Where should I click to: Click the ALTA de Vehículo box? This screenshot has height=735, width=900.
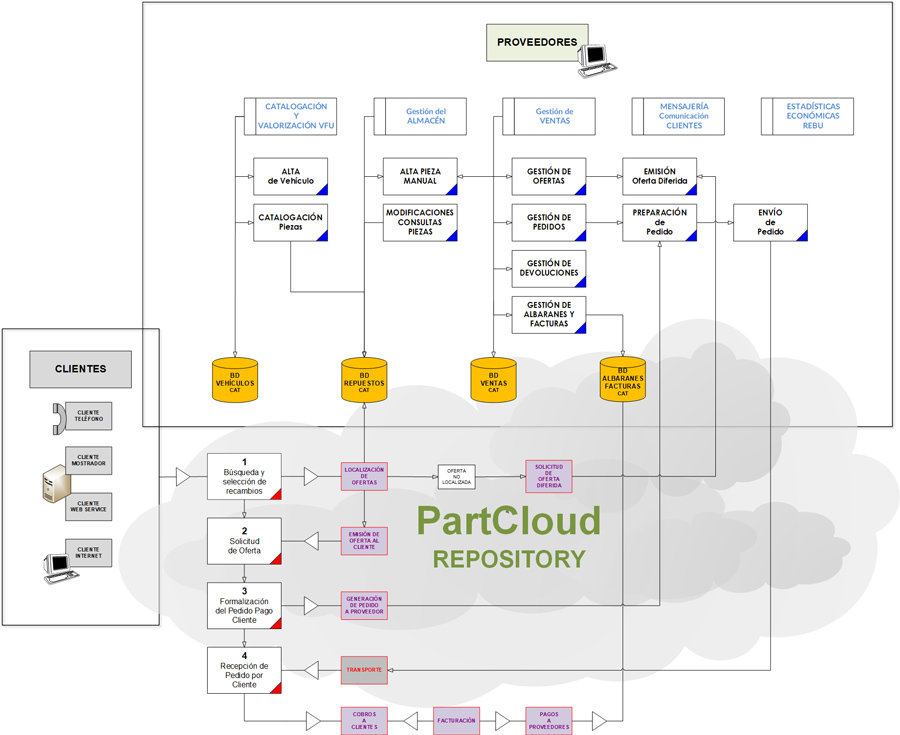[290, 177]
